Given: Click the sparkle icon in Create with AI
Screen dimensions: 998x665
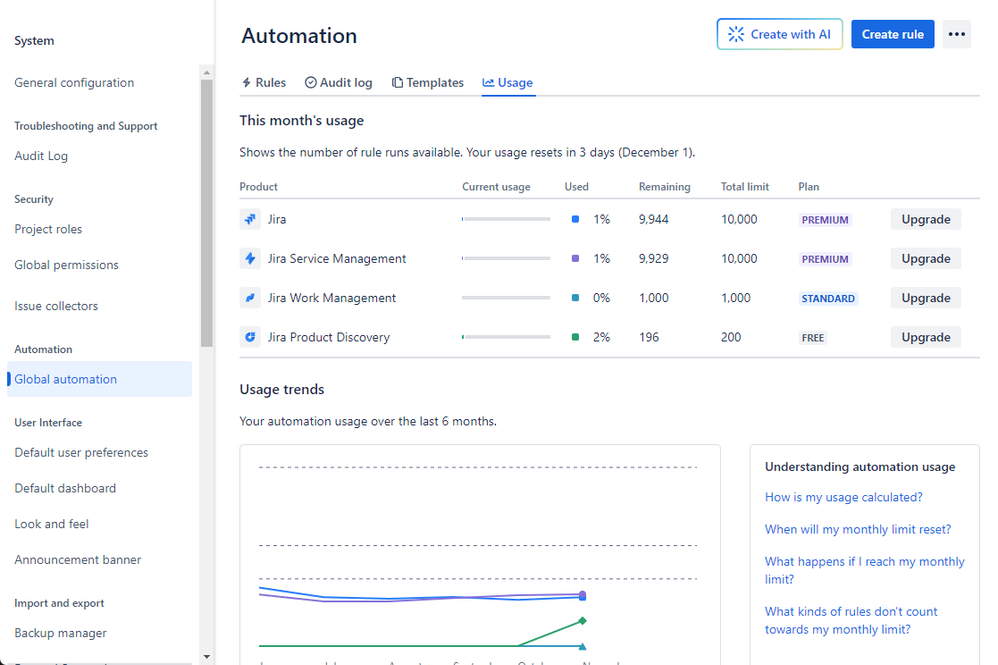Looking at the screenshot, I should [x=736, y=34].
